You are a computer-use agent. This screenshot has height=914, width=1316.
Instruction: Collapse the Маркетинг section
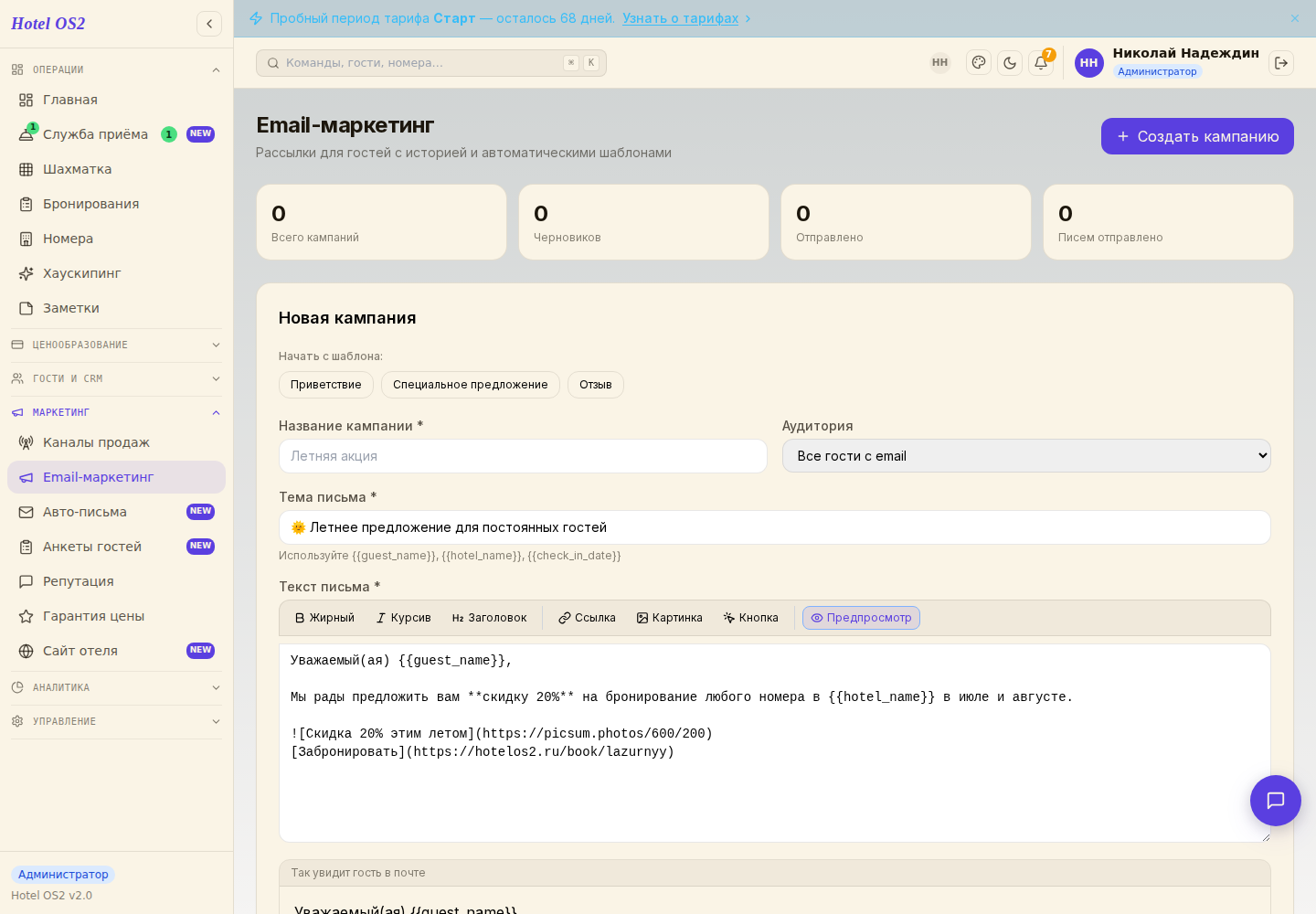116,412
